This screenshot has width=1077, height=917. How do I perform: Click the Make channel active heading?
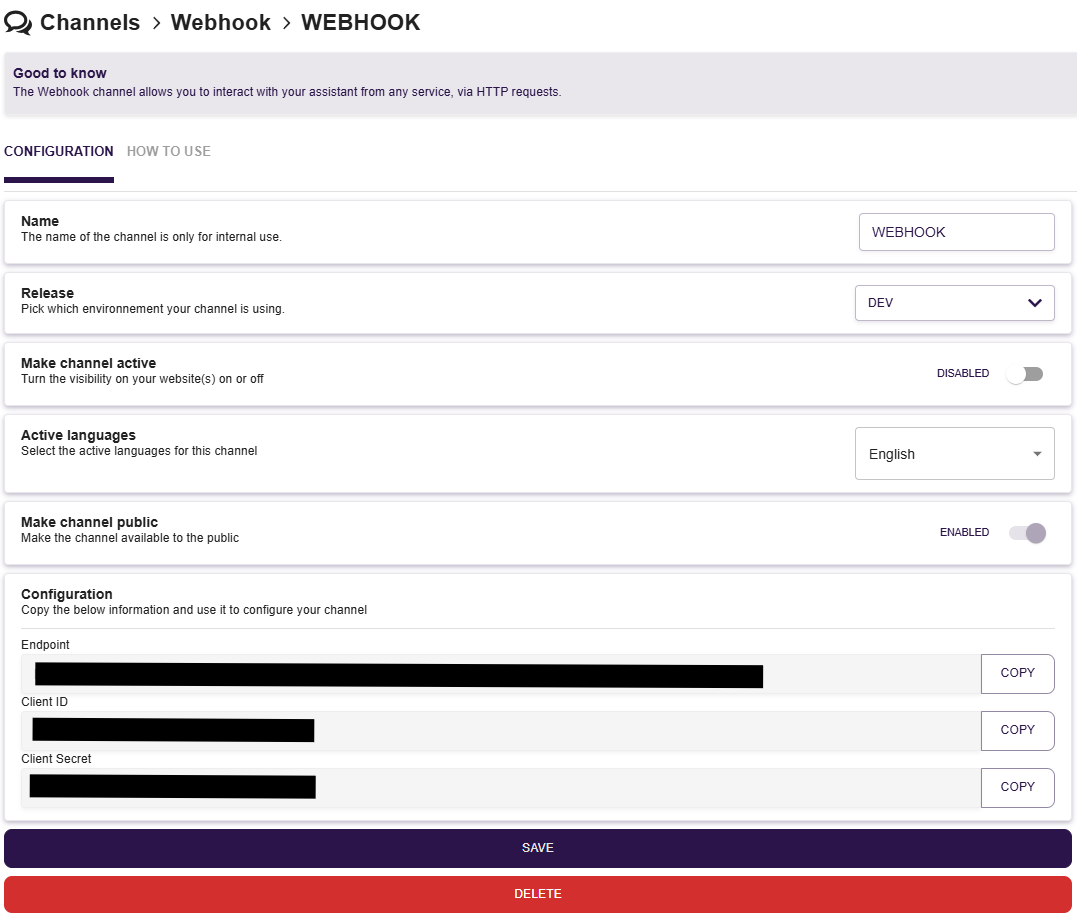click(x=89, y=363)
